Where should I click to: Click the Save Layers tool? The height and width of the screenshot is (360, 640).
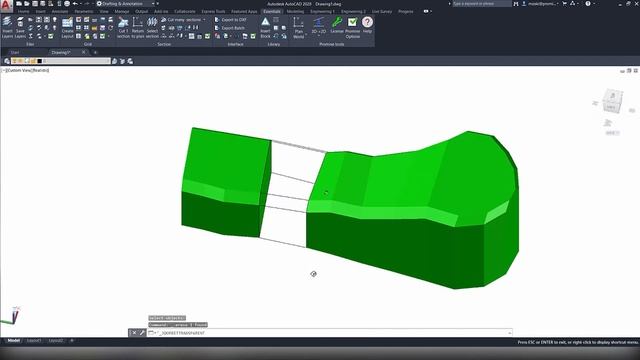point(20,28)
